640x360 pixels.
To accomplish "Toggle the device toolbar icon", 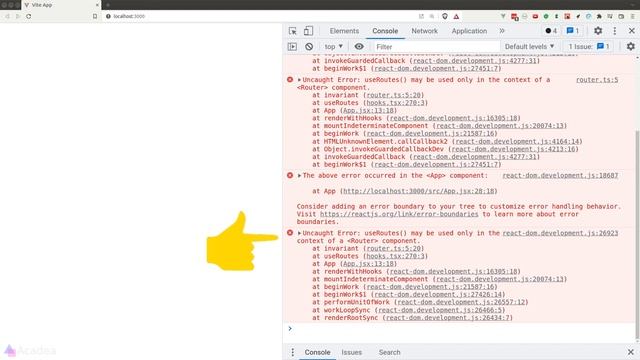I will (308, 31).
